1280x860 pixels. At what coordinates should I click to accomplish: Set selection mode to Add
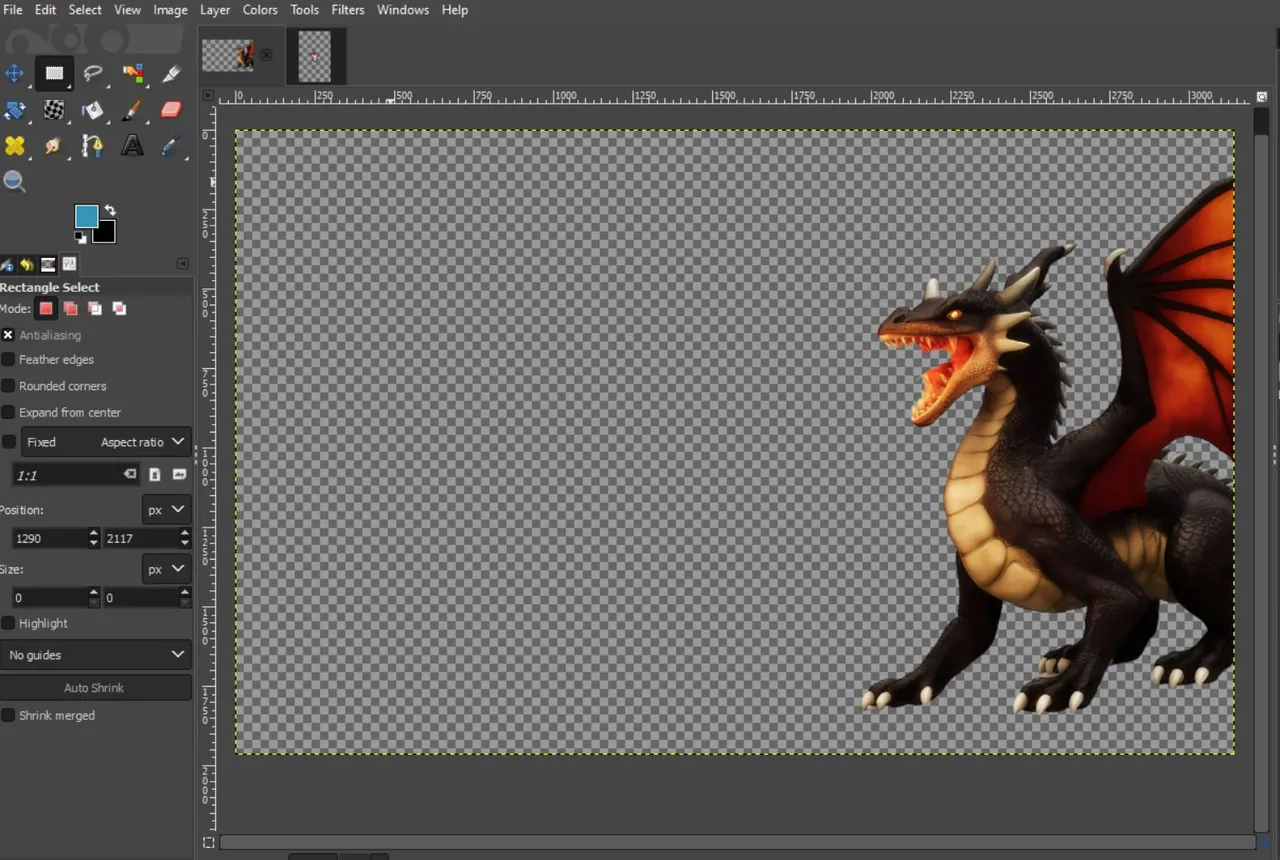(70, 309)
